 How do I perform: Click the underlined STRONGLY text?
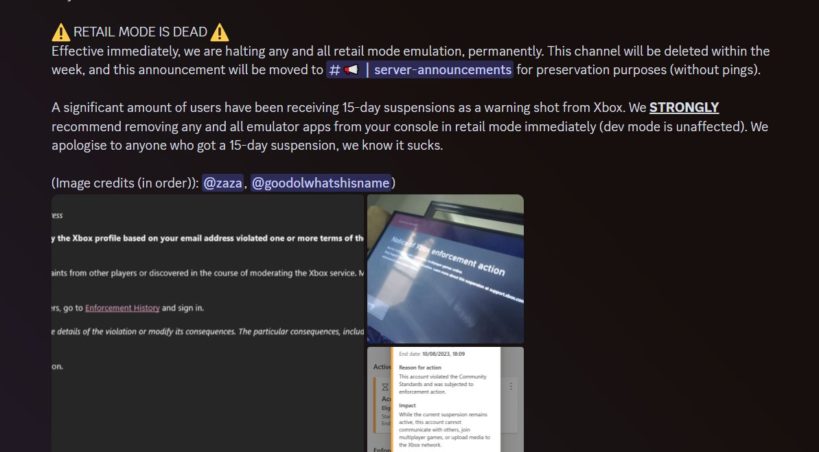click(684, 108)
